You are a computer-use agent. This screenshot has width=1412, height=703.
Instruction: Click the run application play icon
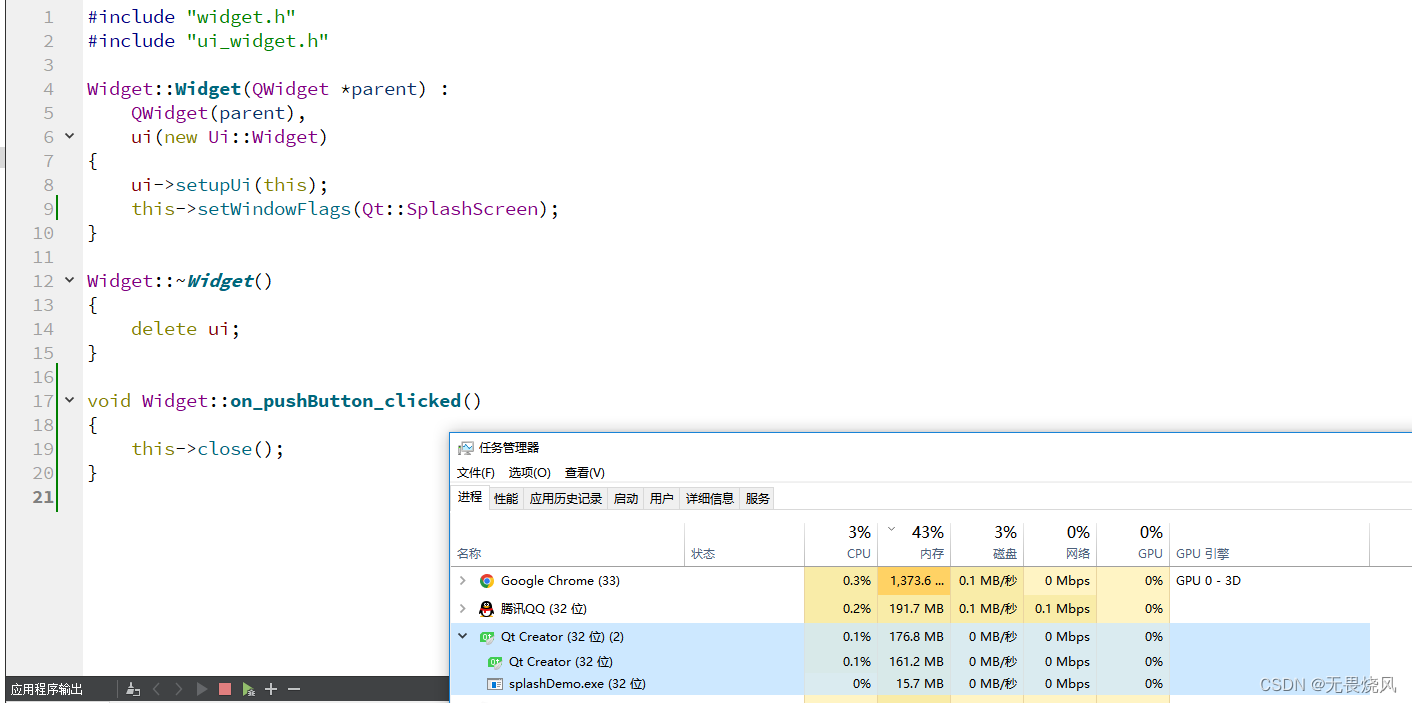coord(201,689)
